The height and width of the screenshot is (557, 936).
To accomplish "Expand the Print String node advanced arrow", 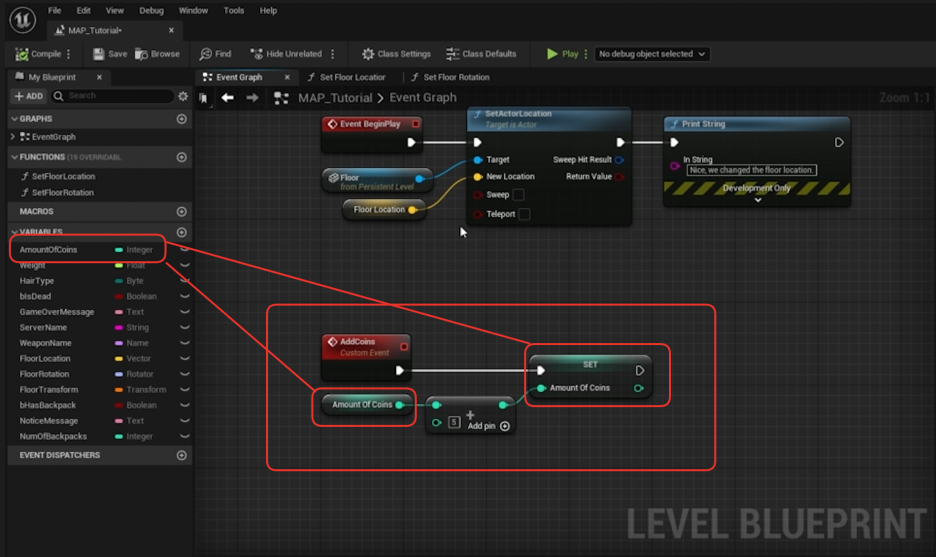I will tap(758, 201).
